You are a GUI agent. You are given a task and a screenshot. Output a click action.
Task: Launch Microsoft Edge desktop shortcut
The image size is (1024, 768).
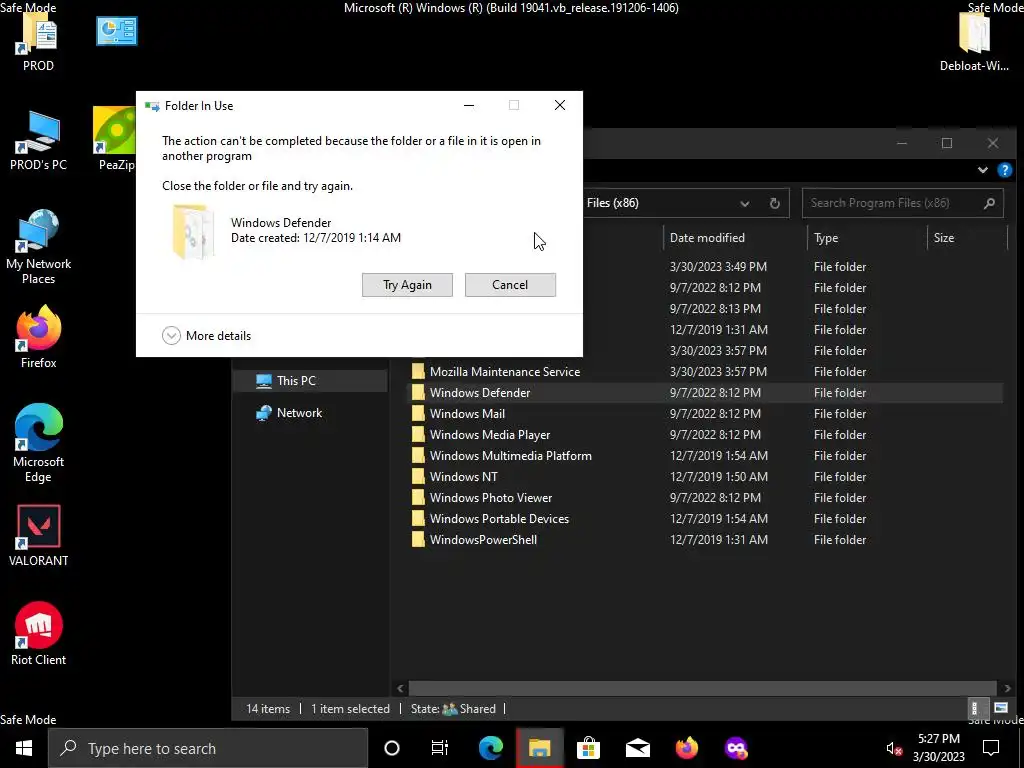(x=39, y=443)
